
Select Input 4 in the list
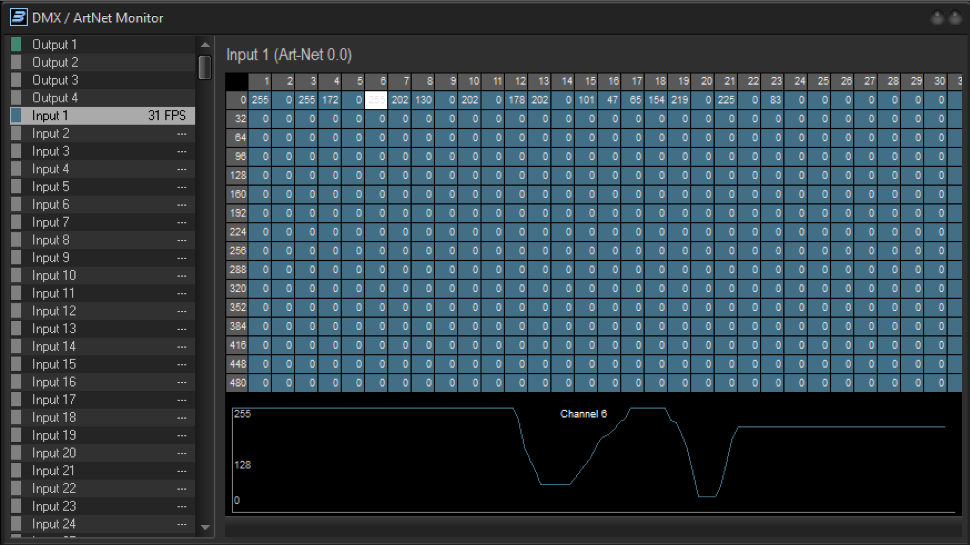pyautogui.click(x=103, y=169)
